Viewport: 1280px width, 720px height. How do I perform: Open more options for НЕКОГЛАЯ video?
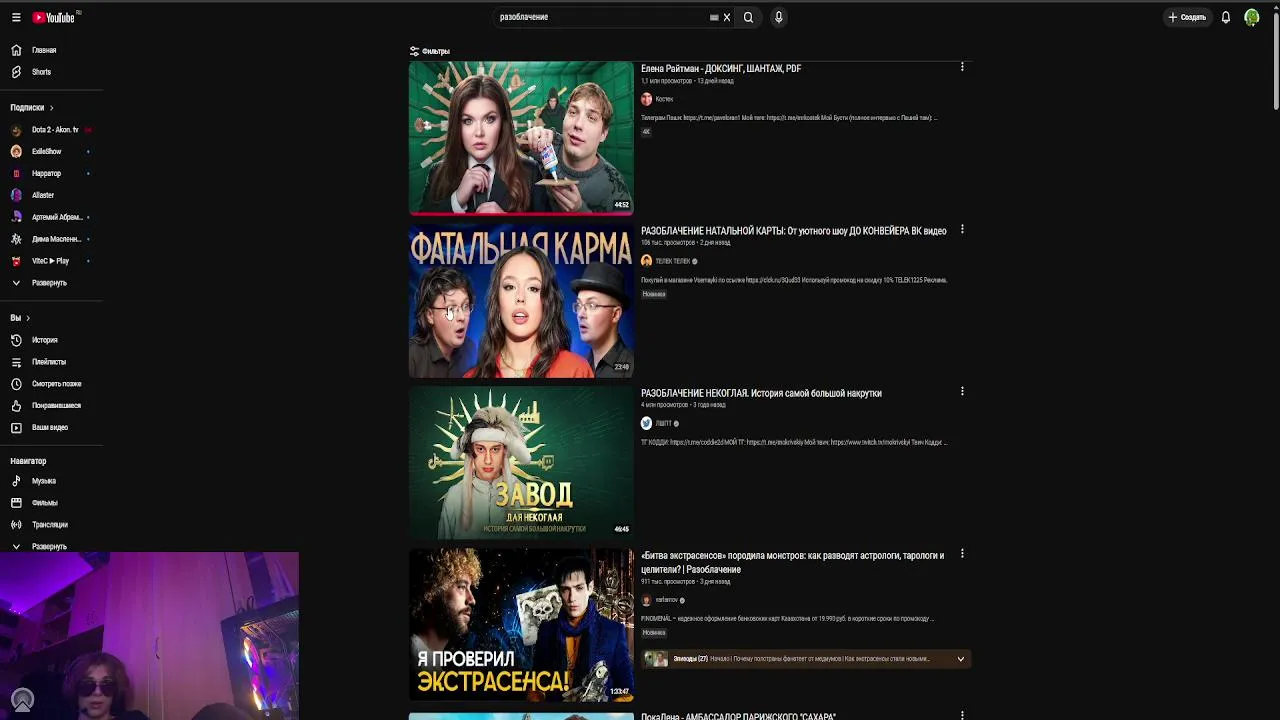click(x=962, y=391)
